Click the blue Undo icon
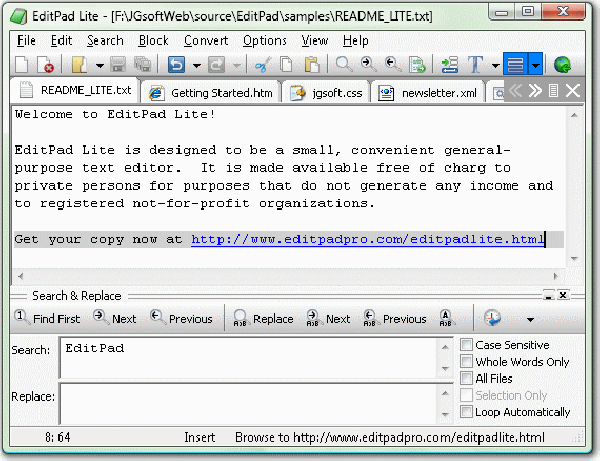This screenshot has width=600, height=461. point(176,64)
